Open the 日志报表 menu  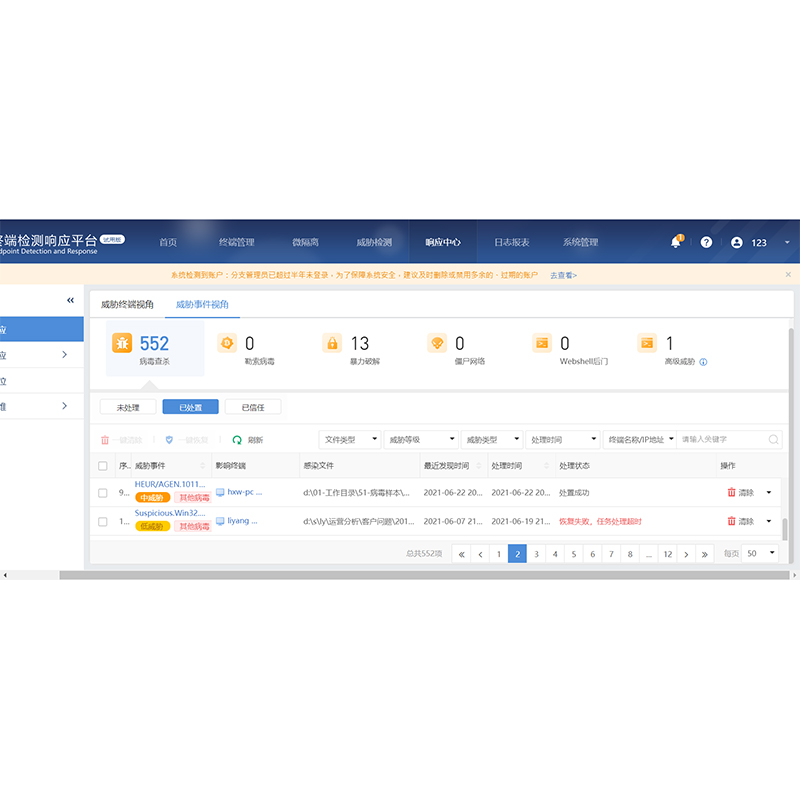511,242
